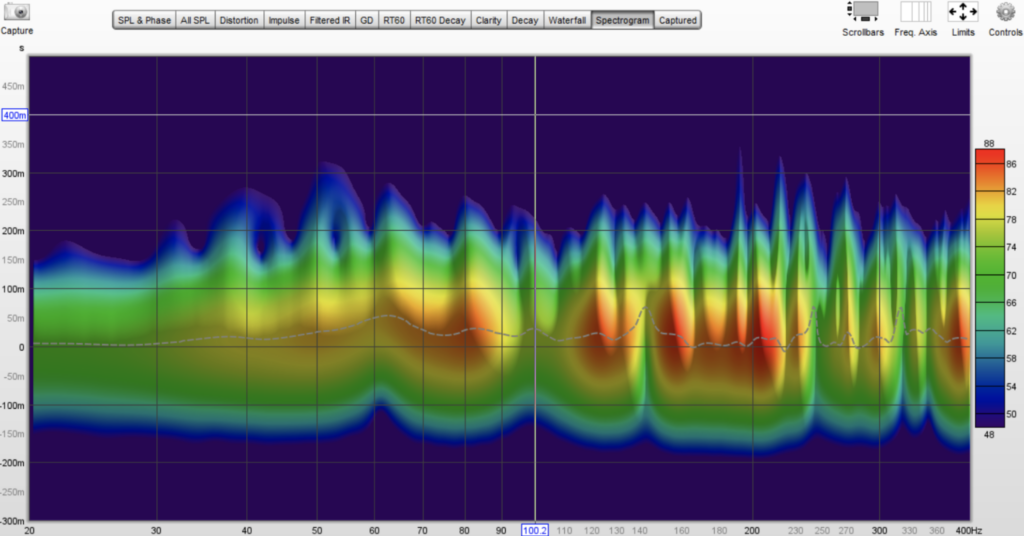Viewport: 1024px width, 536px height.
Task: Switch to the GD tab
Action: point(367,20)
